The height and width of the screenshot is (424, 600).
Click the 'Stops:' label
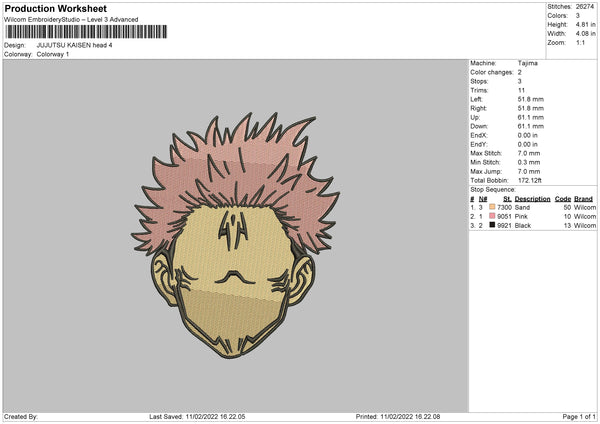479,81
